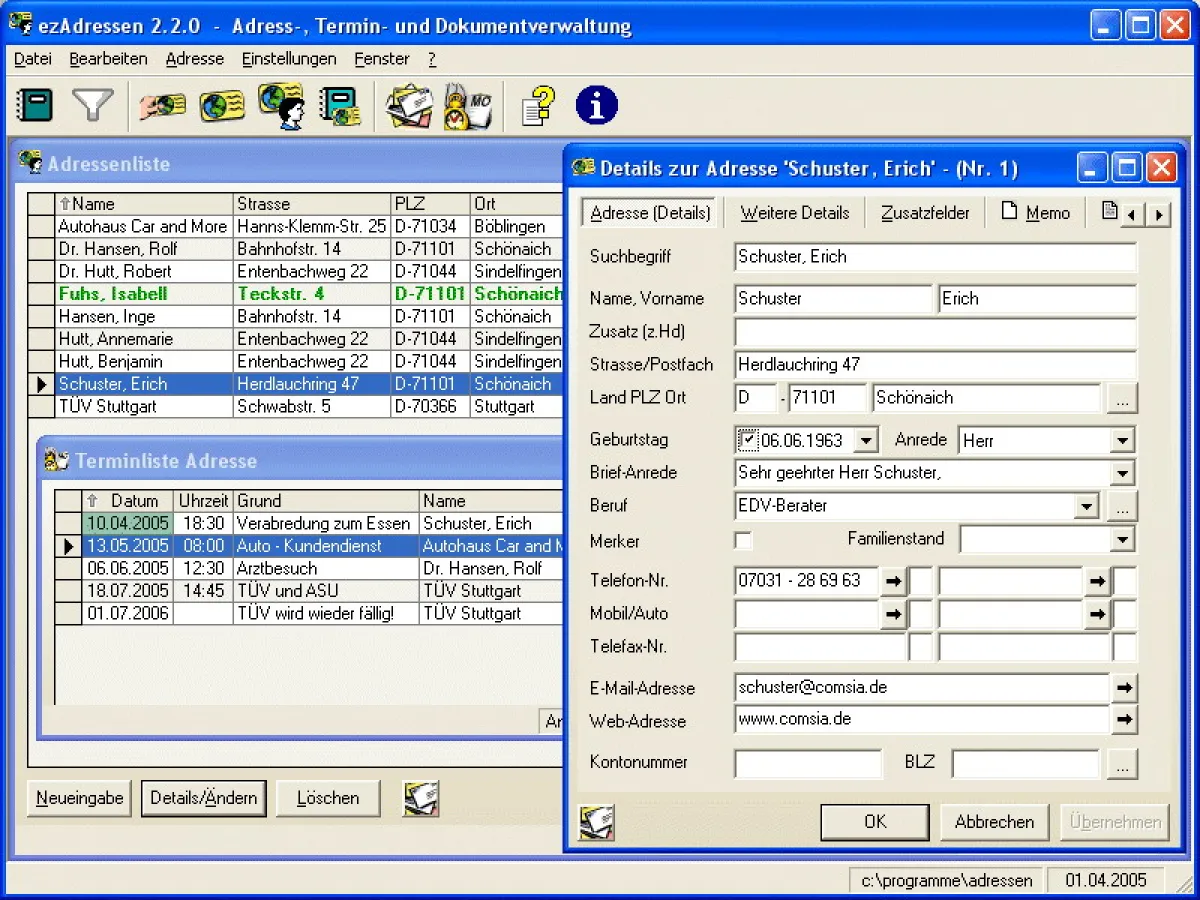Viewport: 1200px width, 900px height.
Task: Click the yellow question mark help icon
Action: (538, 105)
